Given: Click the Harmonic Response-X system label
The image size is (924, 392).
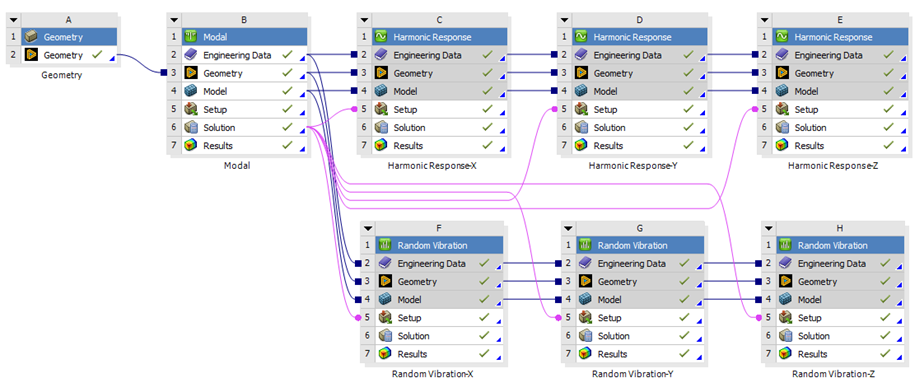Looking at the screenshot, I should coord(432,166).
